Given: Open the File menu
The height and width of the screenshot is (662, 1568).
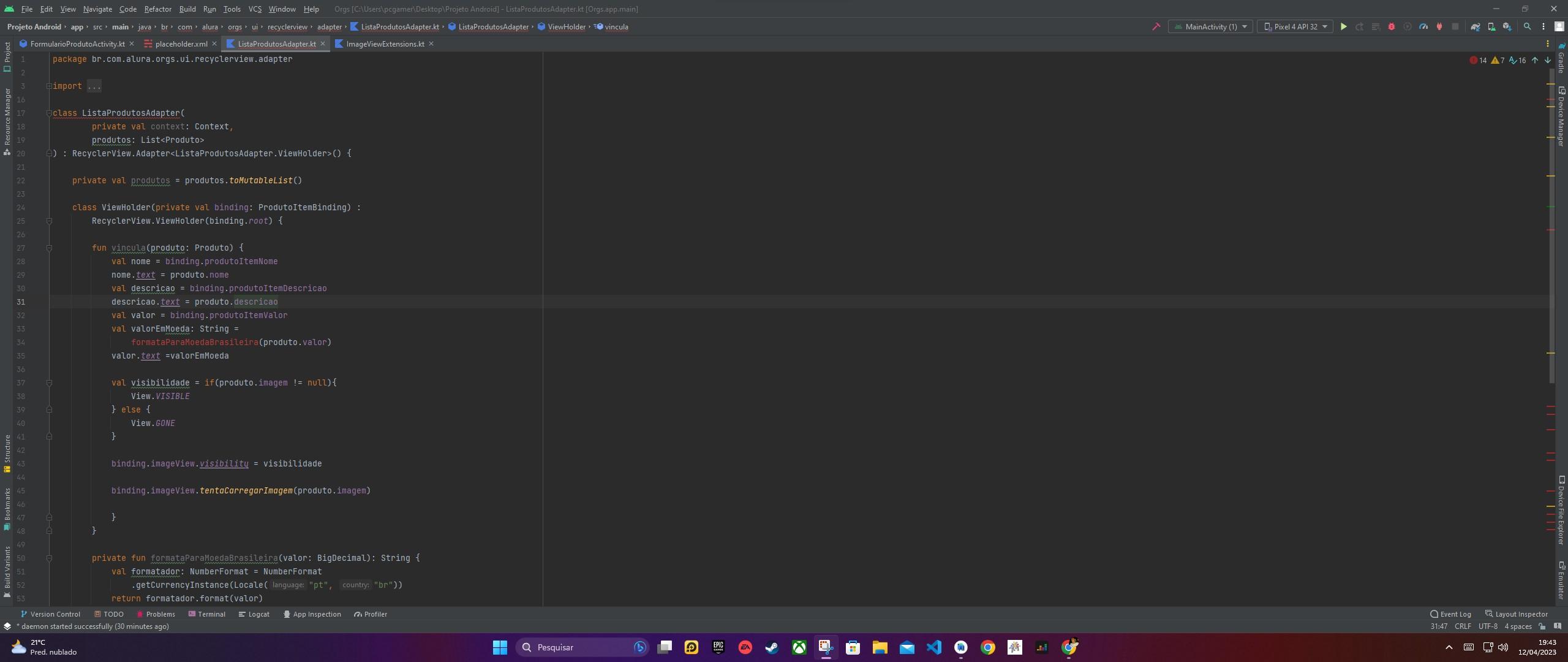Looking at the screenshot, I should point(26,9).
